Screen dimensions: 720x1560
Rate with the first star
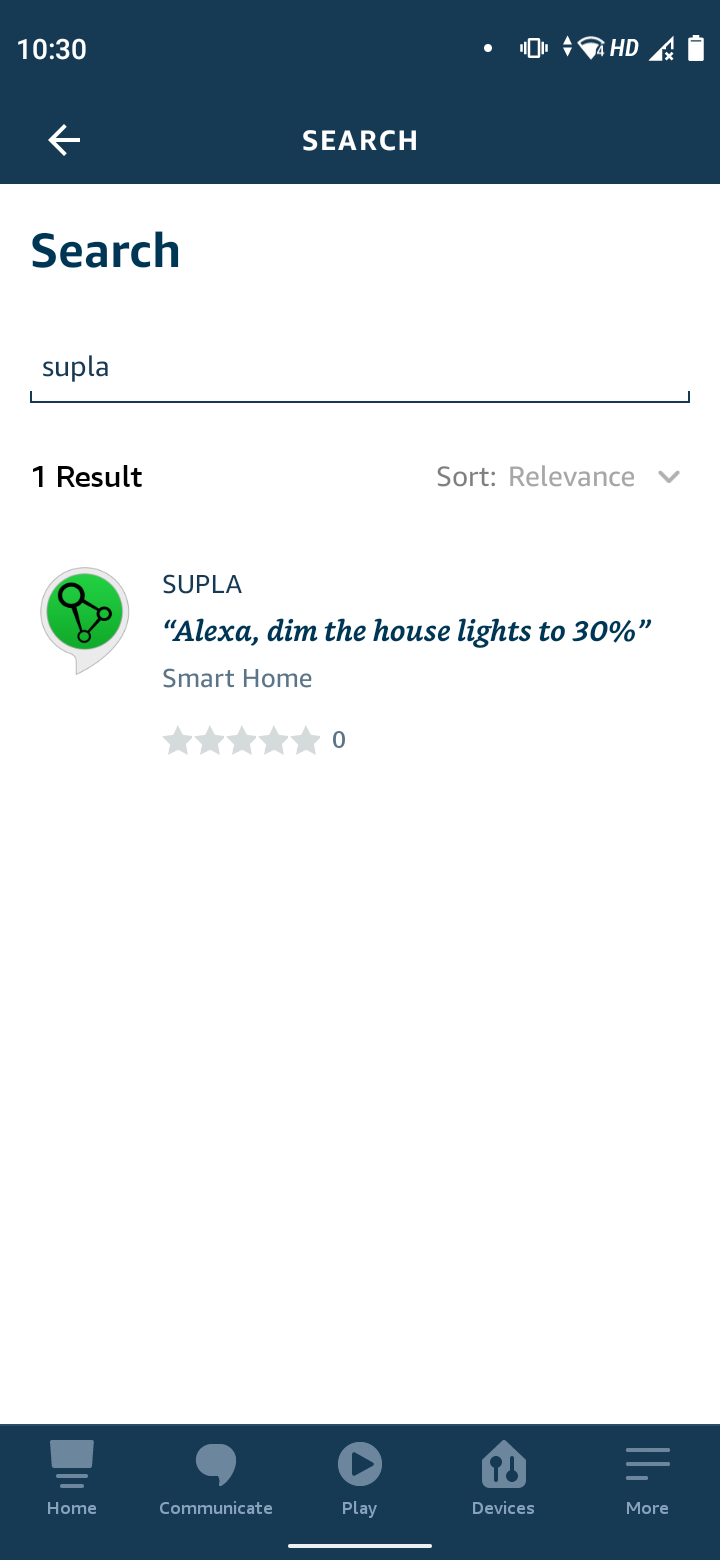pos(178,740)
